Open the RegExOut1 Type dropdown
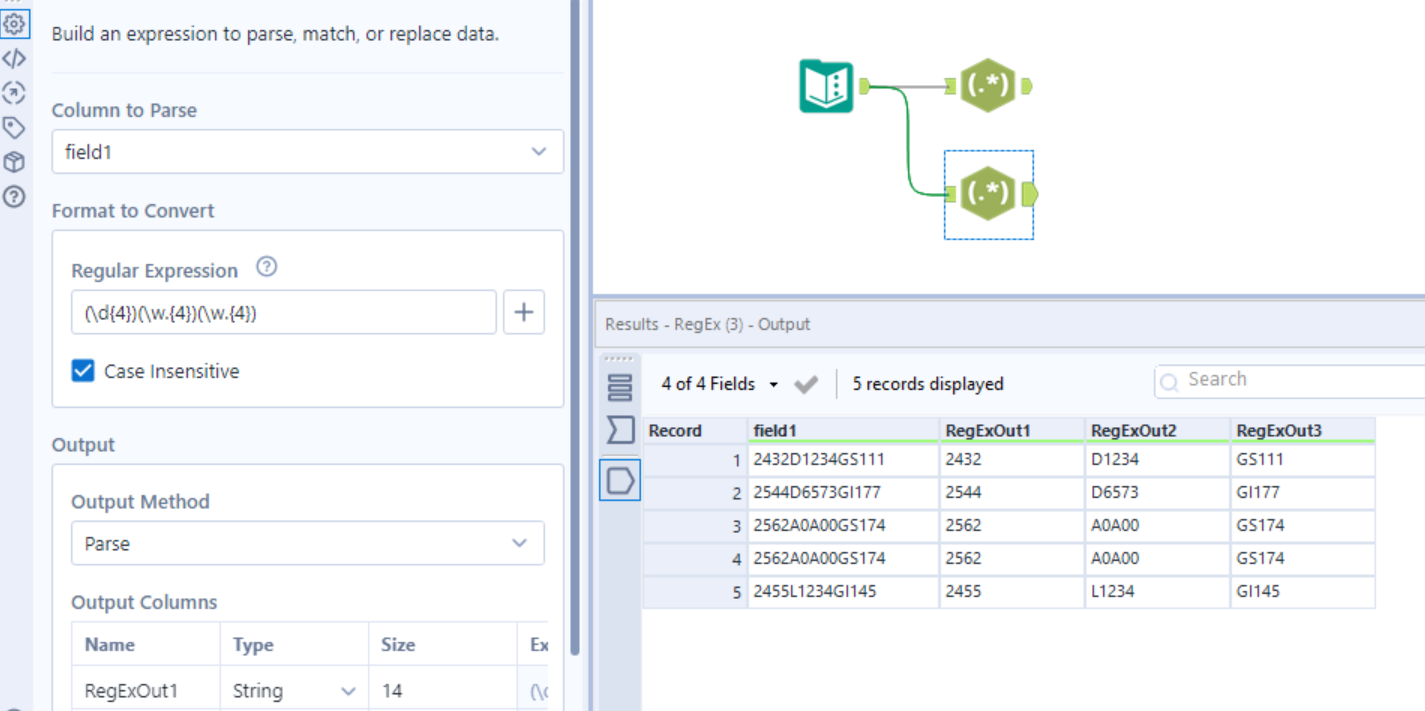Image resolution: width=1425 pixels, height=711 pixels. (348, 691)
